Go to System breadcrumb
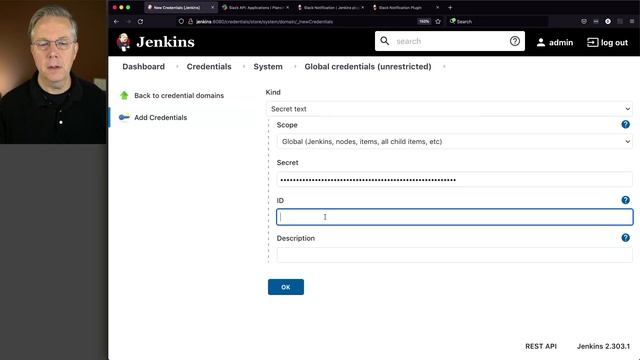The height and width of the screenshot is (360, 640). point(268,67)
